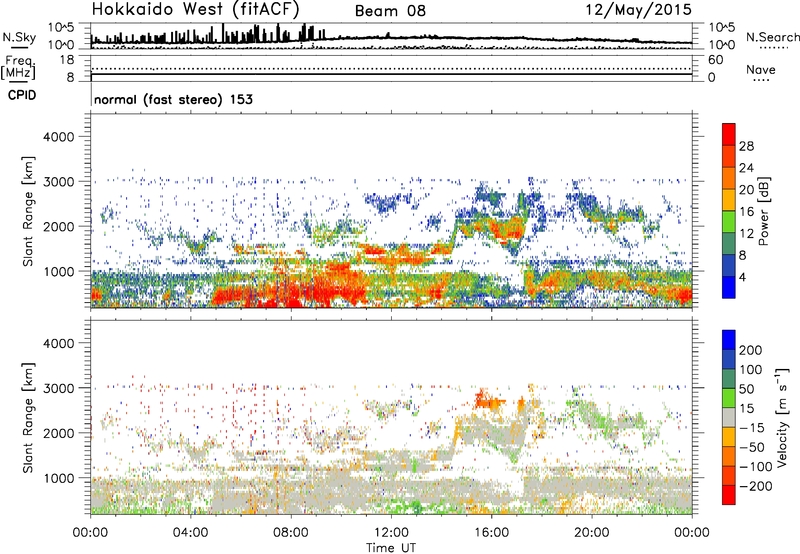800x554 pixels.
Task: Click the '18' frequency axis tick
Action: [67, 60]
